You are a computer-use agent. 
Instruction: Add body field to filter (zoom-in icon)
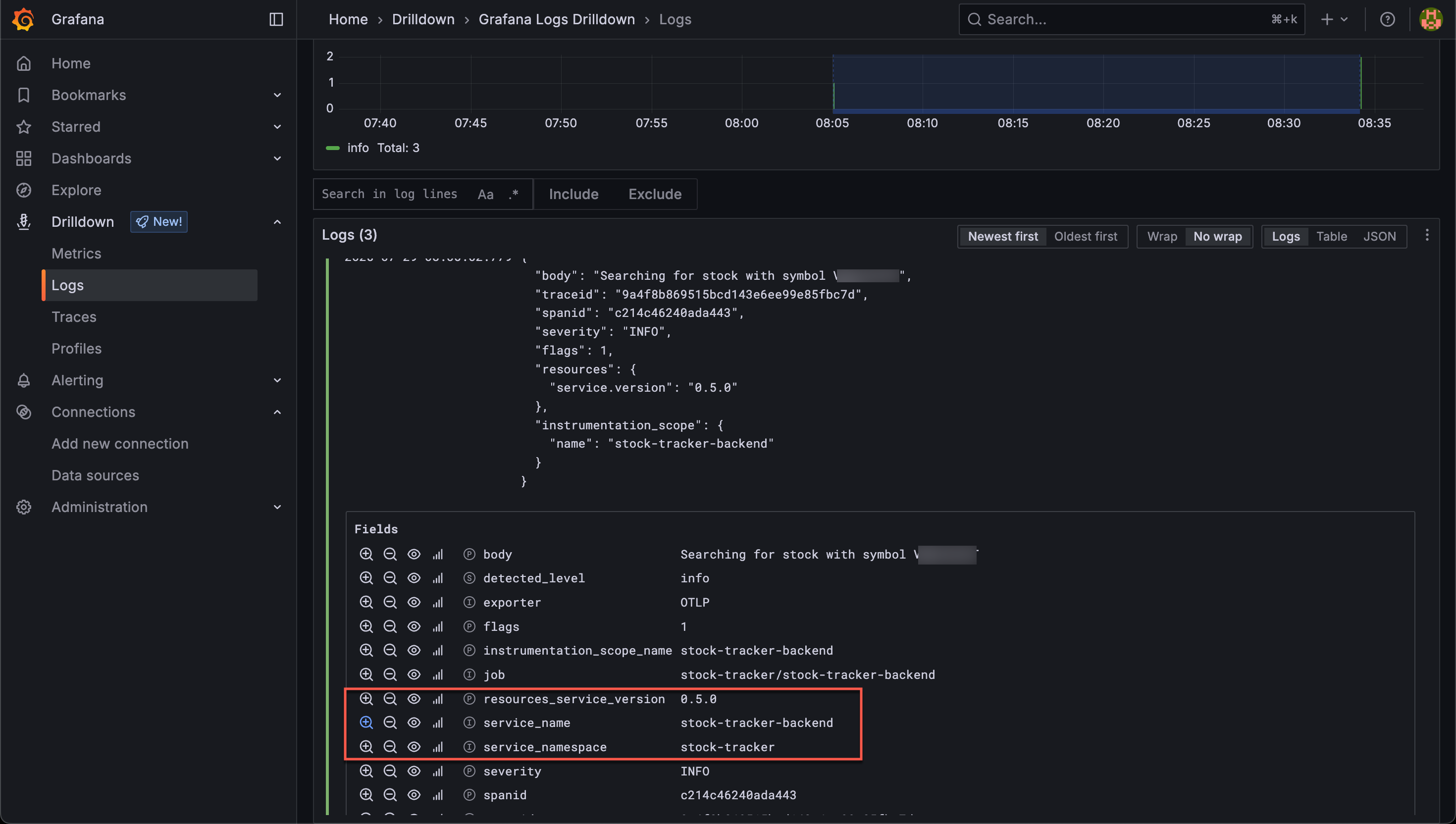click(x=366, y=554)
